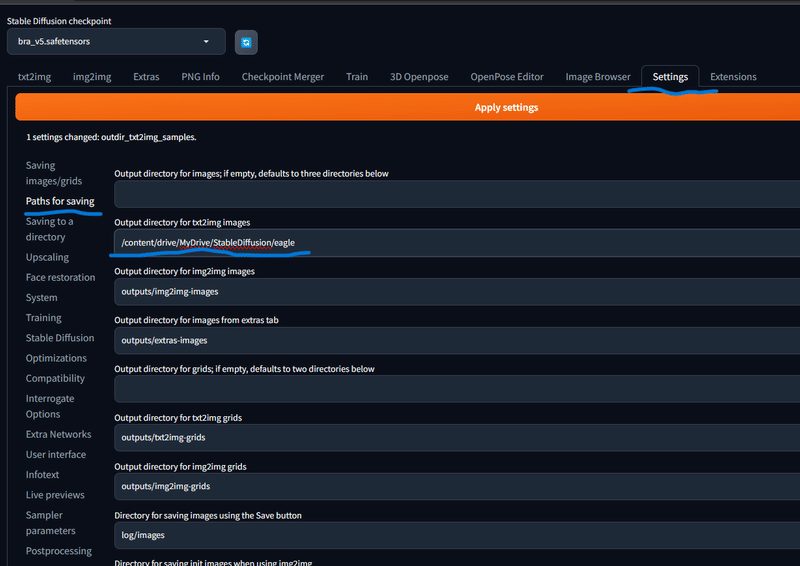
Task: Open the Train tab
Action: 357,77
